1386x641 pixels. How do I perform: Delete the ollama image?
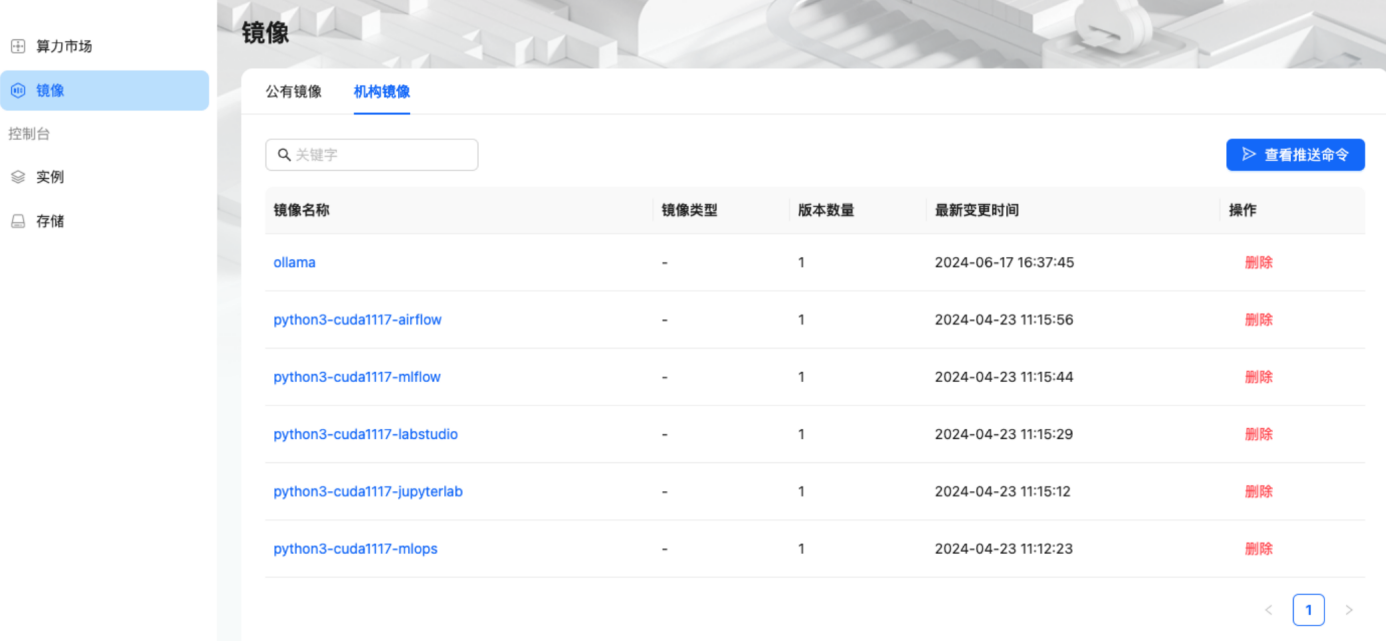(x=1258, y=263)
